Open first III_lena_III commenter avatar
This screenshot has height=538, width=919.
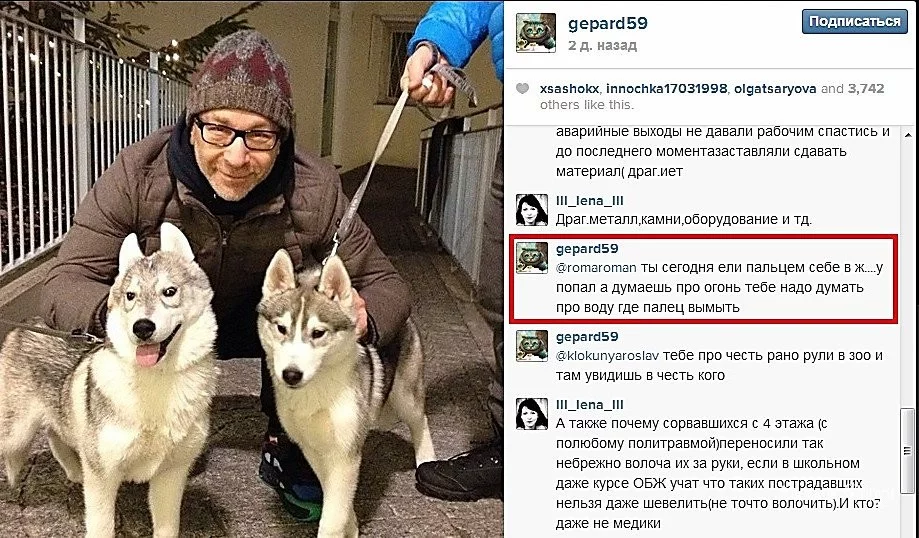532,210
